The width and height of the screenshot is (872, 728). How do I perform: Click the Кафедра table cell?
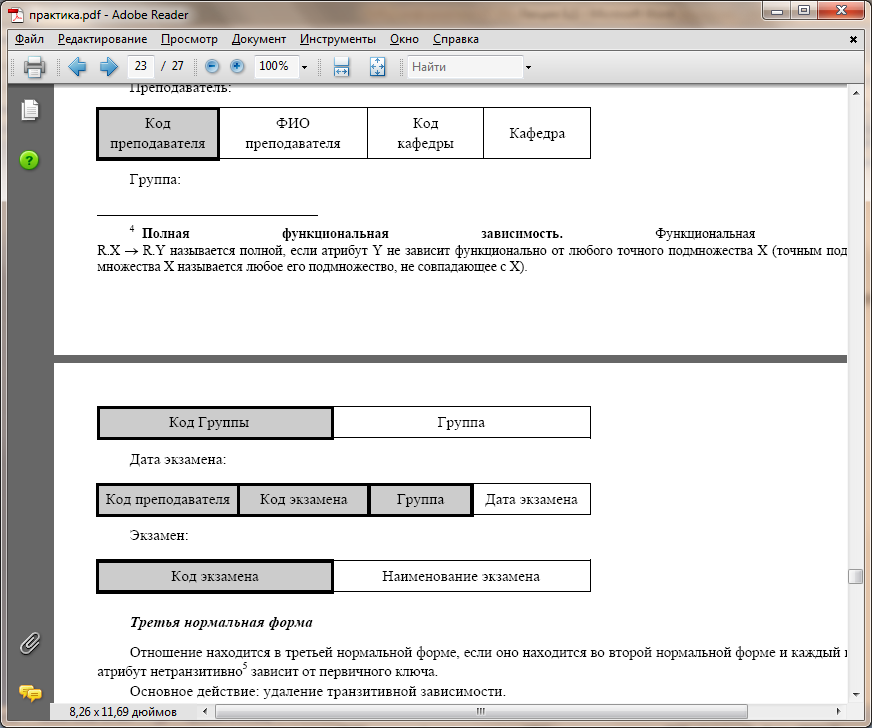click(x=537, y=133)
